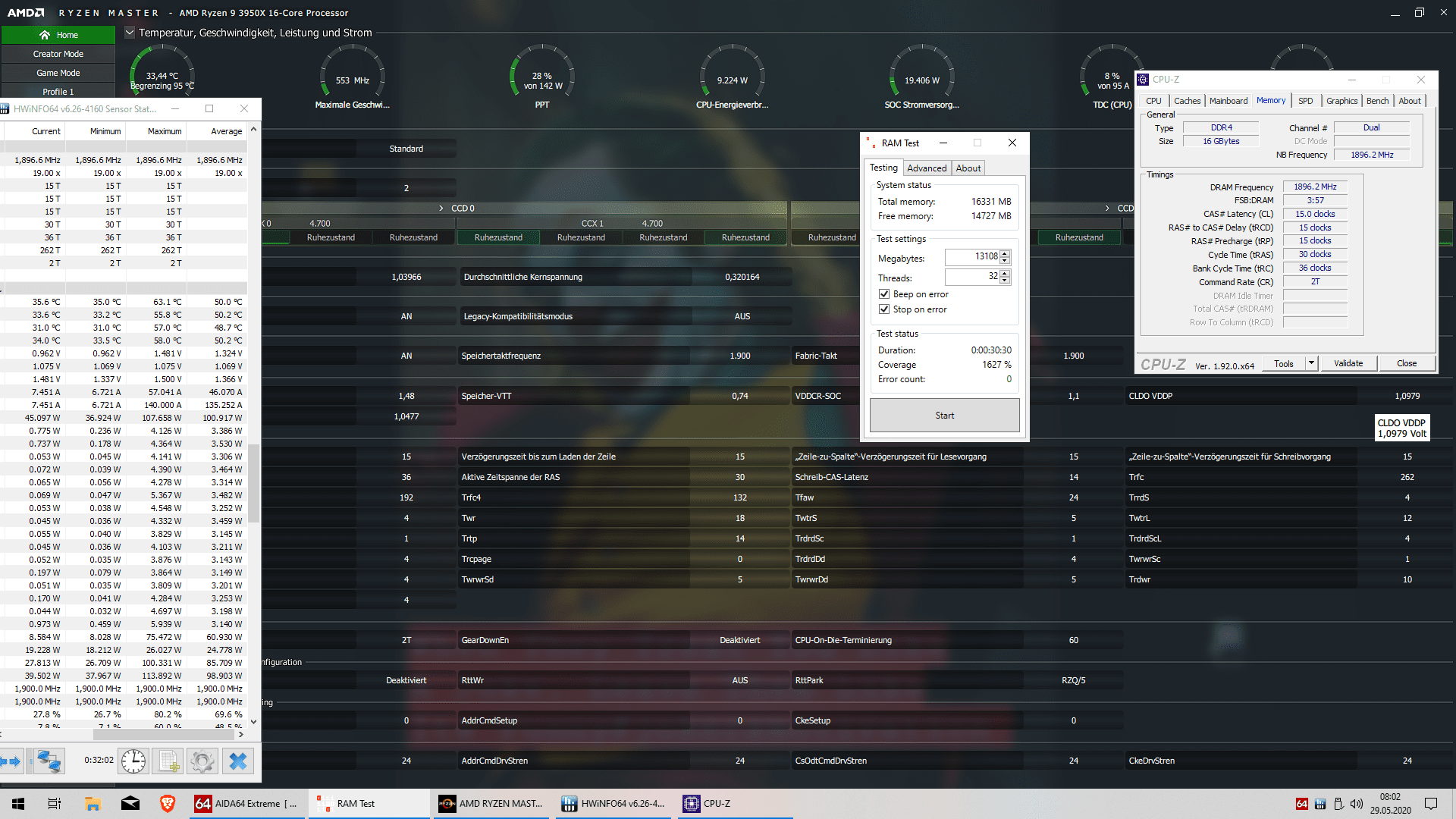
Task: Click HWiNFO network monitors icon
Action: tap(49, 761)
